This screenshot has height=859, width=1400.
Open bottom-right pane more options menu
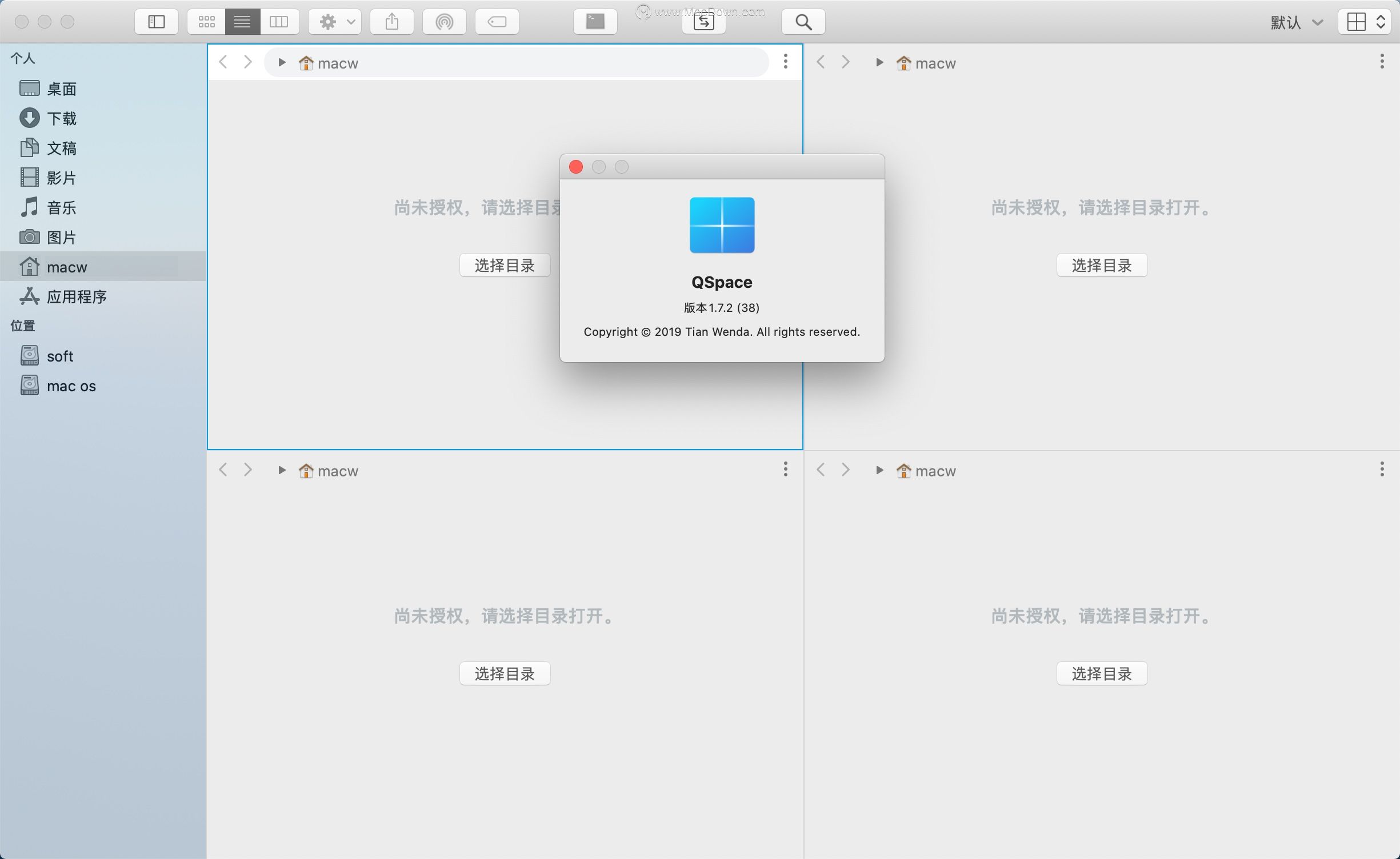(x=1382, y=469)
